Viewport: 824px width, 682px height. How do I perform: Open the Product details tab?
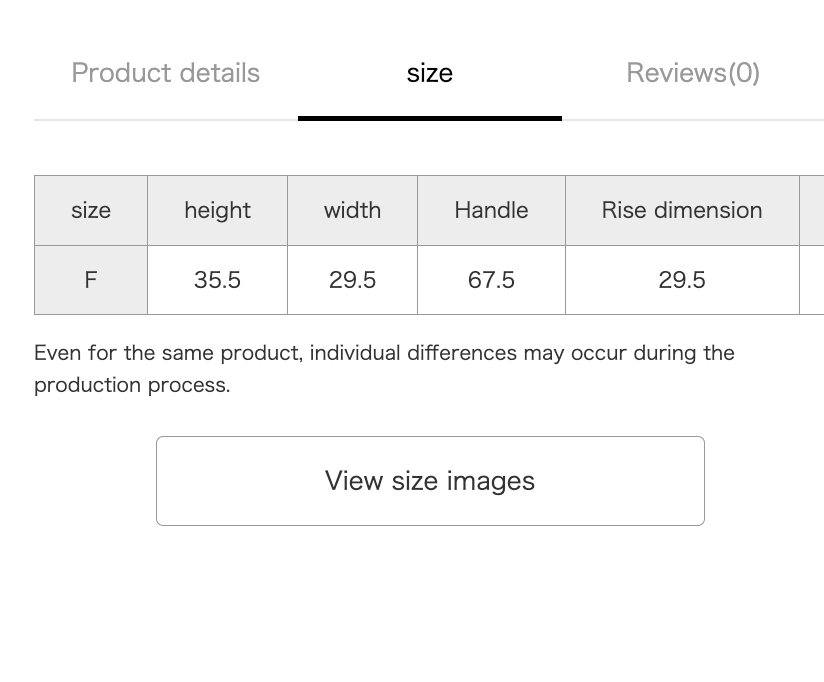point(166,73)
